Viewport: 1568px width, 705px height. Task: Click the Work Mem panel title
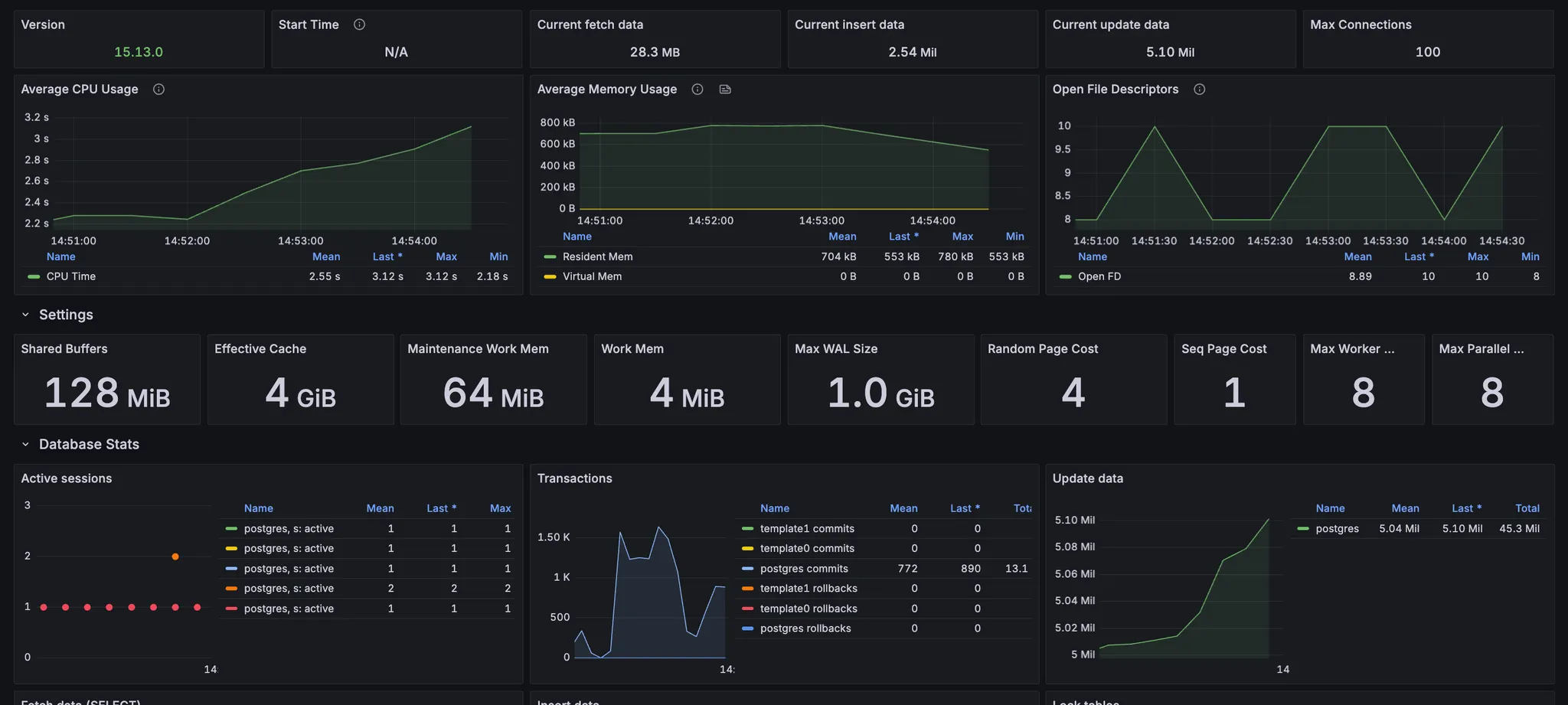pyautogui.click(x=632, y=349)
